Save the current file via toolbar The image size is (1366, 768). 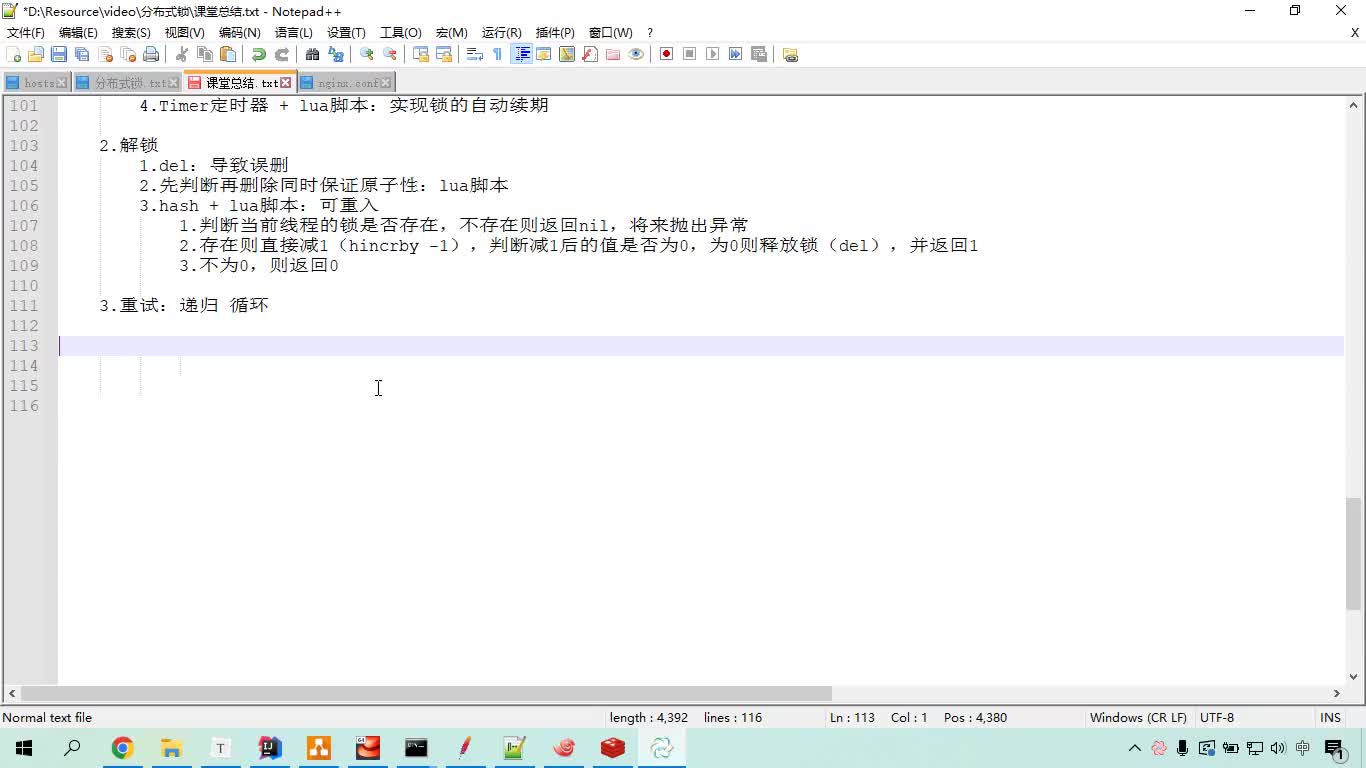(x=59, y=54)
